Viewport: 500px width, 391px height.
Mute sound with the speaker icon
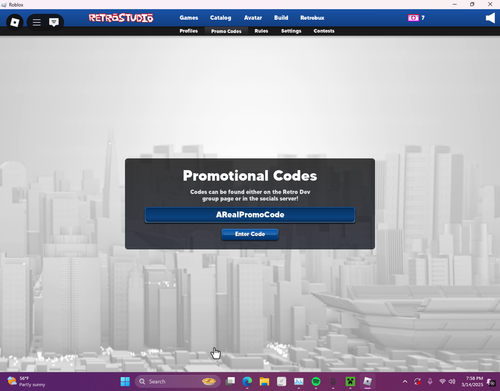click(490, 18)
